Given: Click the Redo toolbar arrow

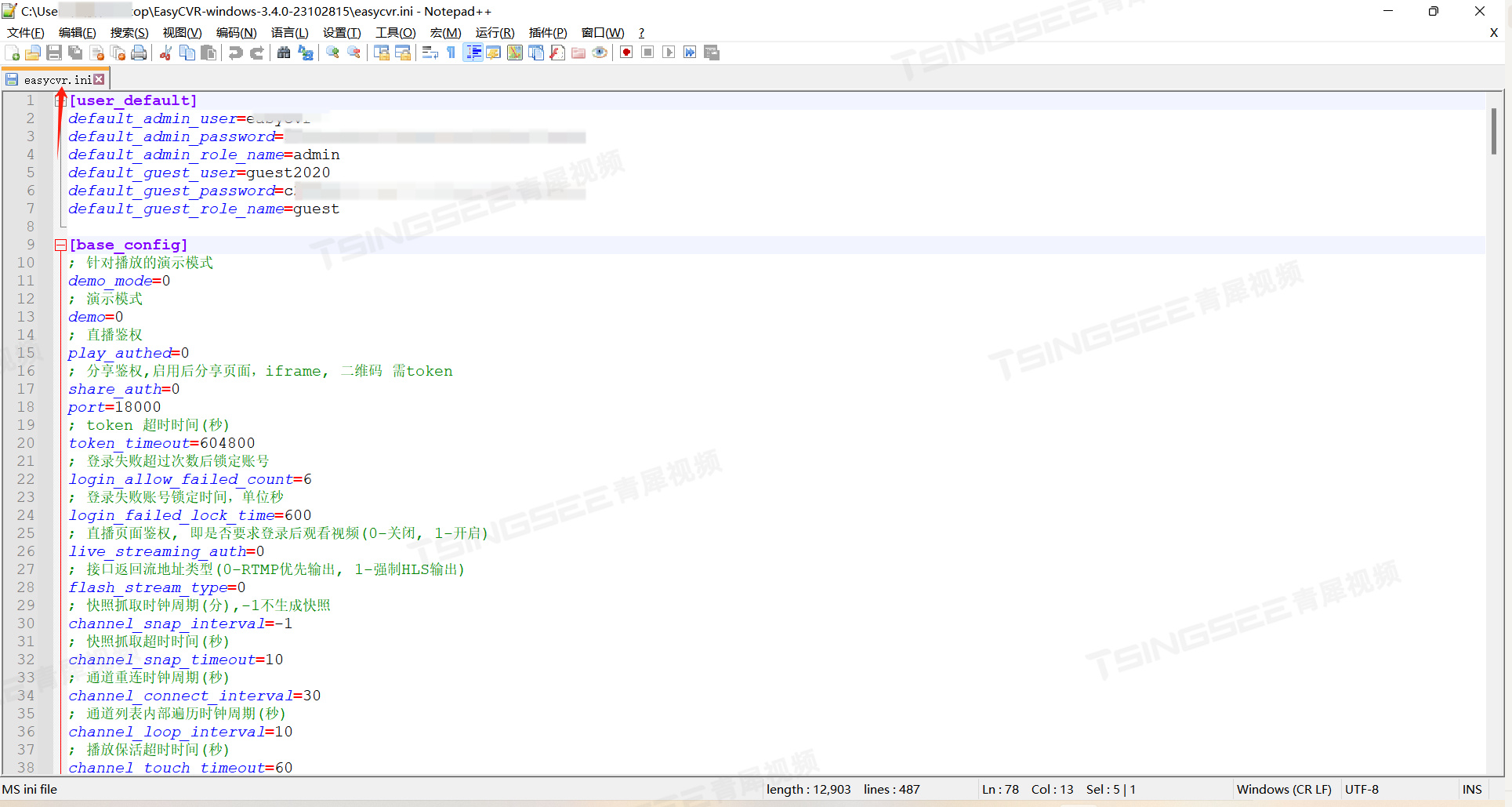Looking at the screenshot, I should 256,53.
